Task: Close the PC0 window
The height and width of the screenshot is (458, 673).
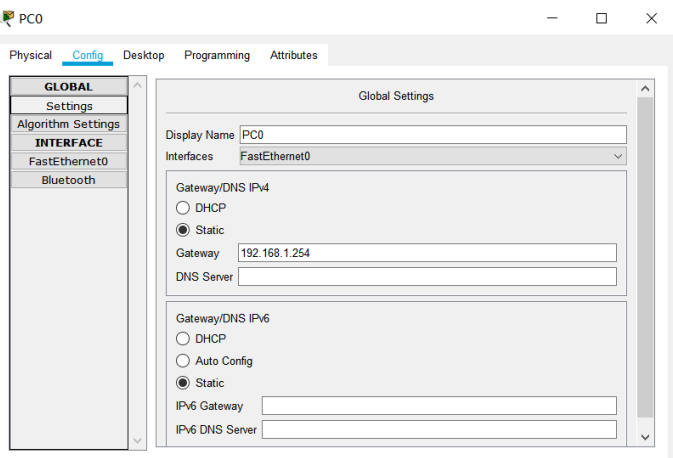Action: [652, 18]
